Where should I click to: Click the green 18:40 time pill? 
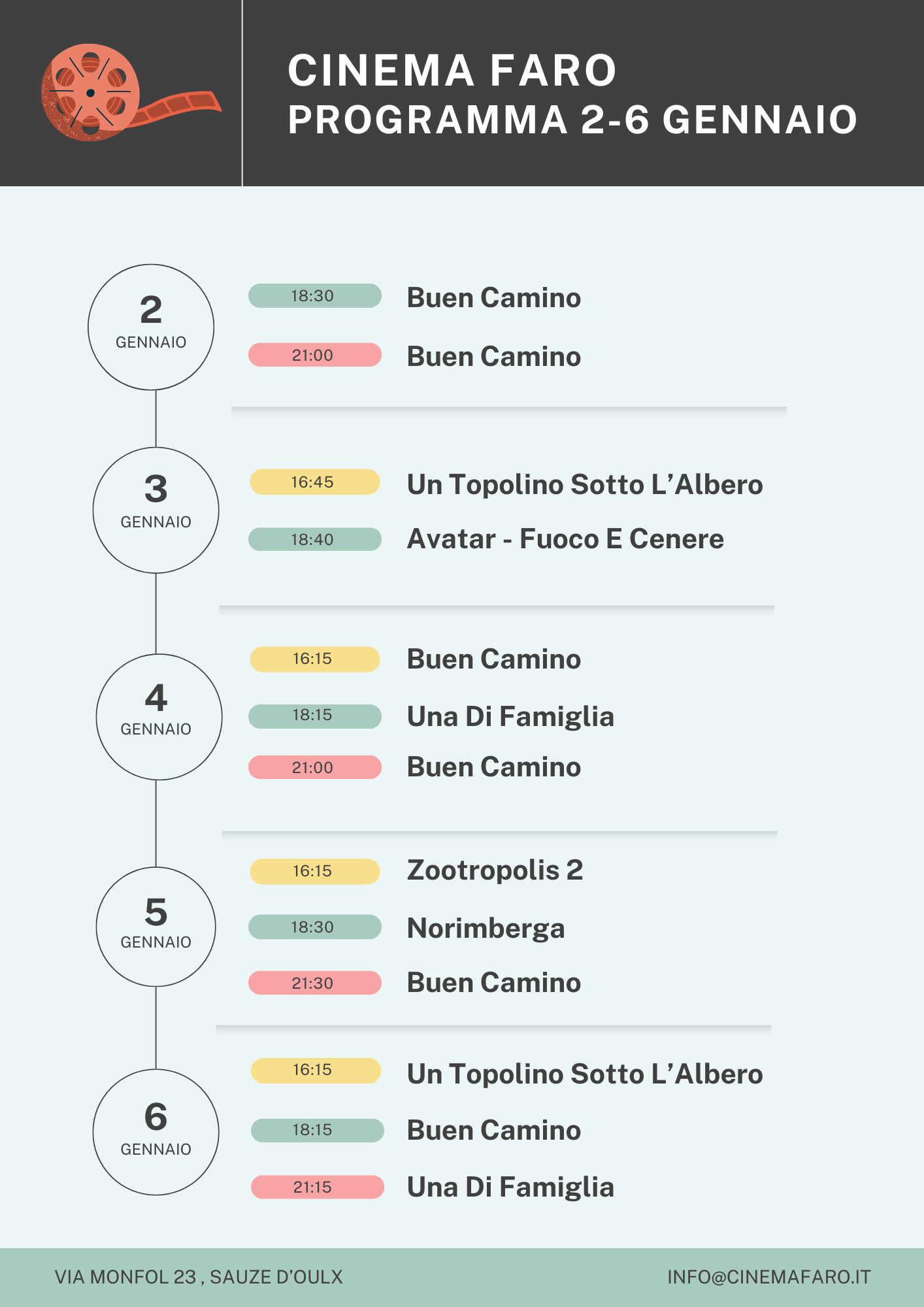(x=314, y=540)
